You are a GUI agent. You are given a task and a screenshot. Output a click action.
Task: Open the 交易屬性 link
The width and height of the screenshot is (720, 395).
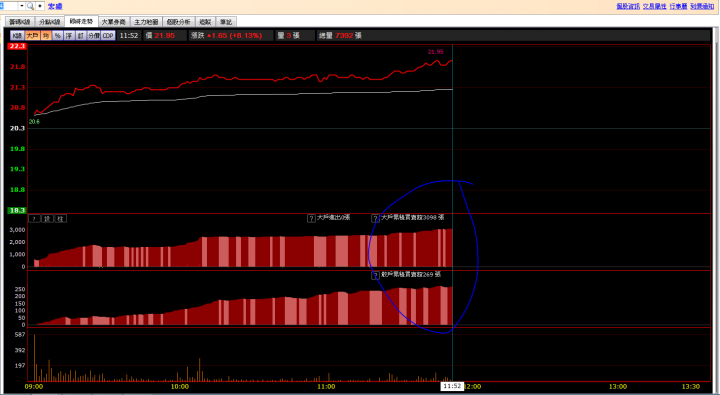(654, 6)
